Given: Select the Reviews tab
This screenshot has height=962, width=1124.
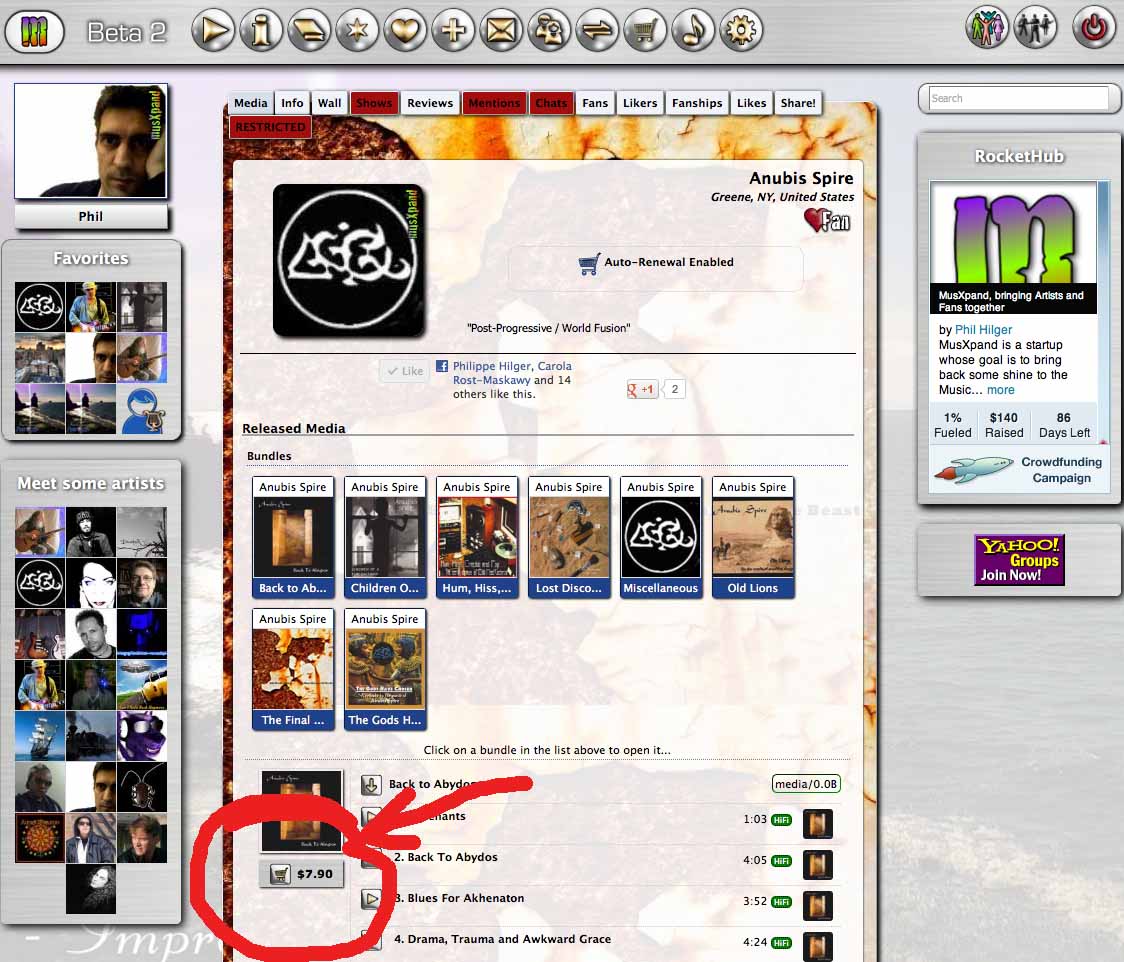Looking at the screenshot, I should pyautogui.click(x=430, y=103).
